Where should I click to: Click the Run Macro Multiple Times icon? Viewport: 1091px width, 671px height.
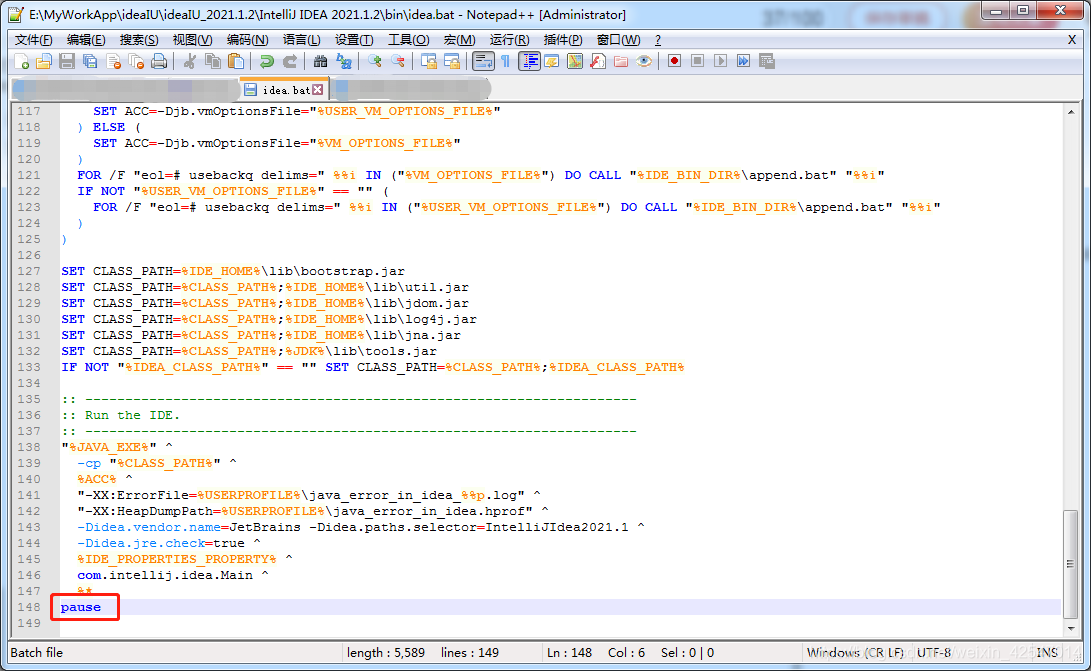pyautogui.click(x=744, y=61)
